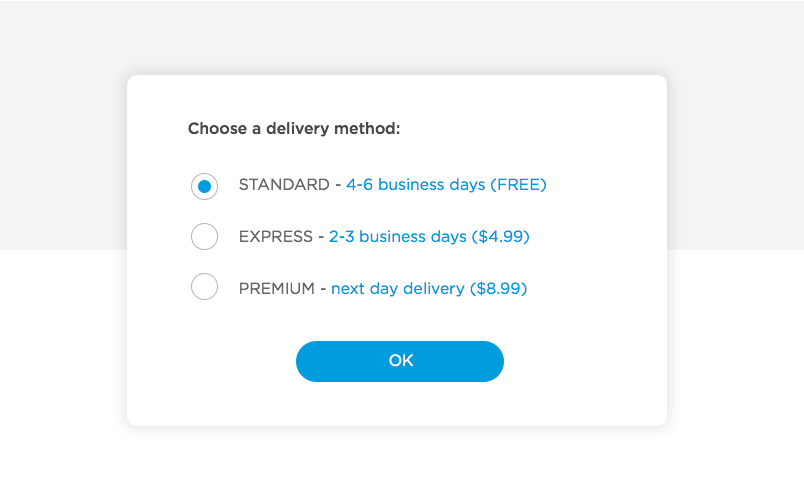
Task: Click the (FREE) price text
Action: [x=518, y=185]
